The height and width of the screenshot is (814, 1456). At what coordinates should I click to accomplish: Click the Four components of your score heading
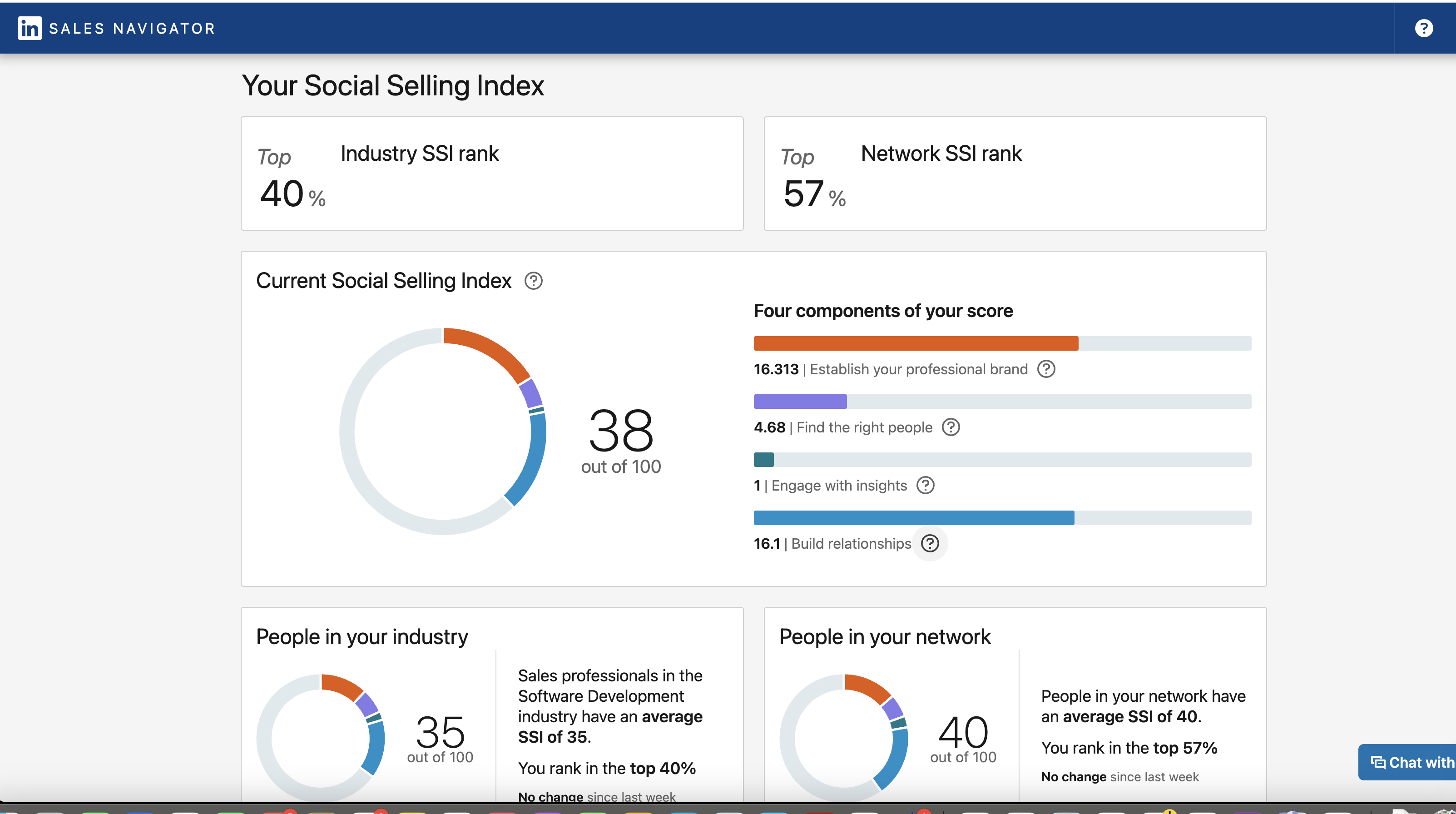click(883, 311)
